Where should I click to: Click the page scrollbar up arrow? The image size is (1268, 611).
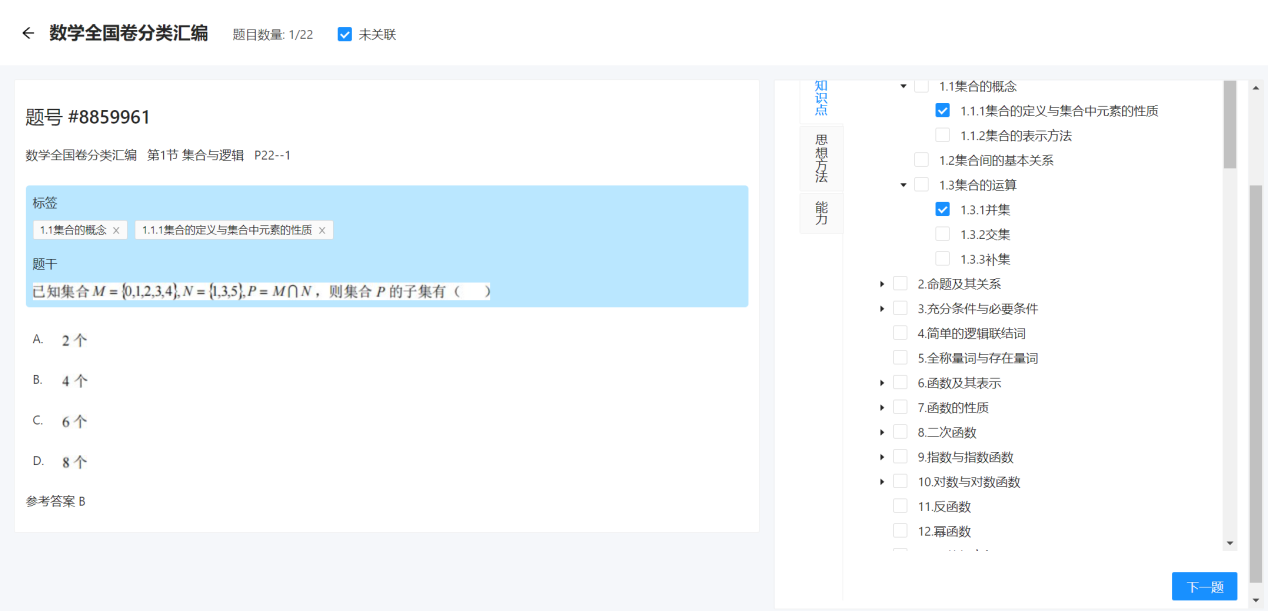[1256, 88]
